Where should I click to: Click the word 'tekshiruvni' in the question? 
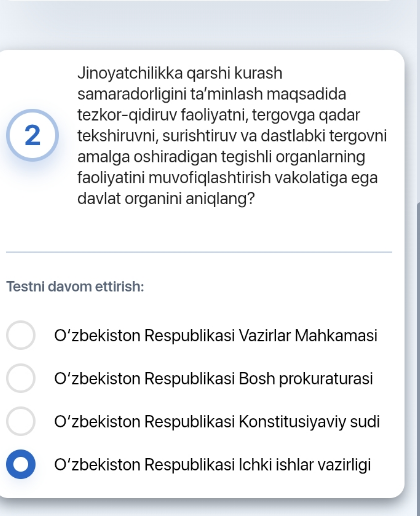click(118, 136)
